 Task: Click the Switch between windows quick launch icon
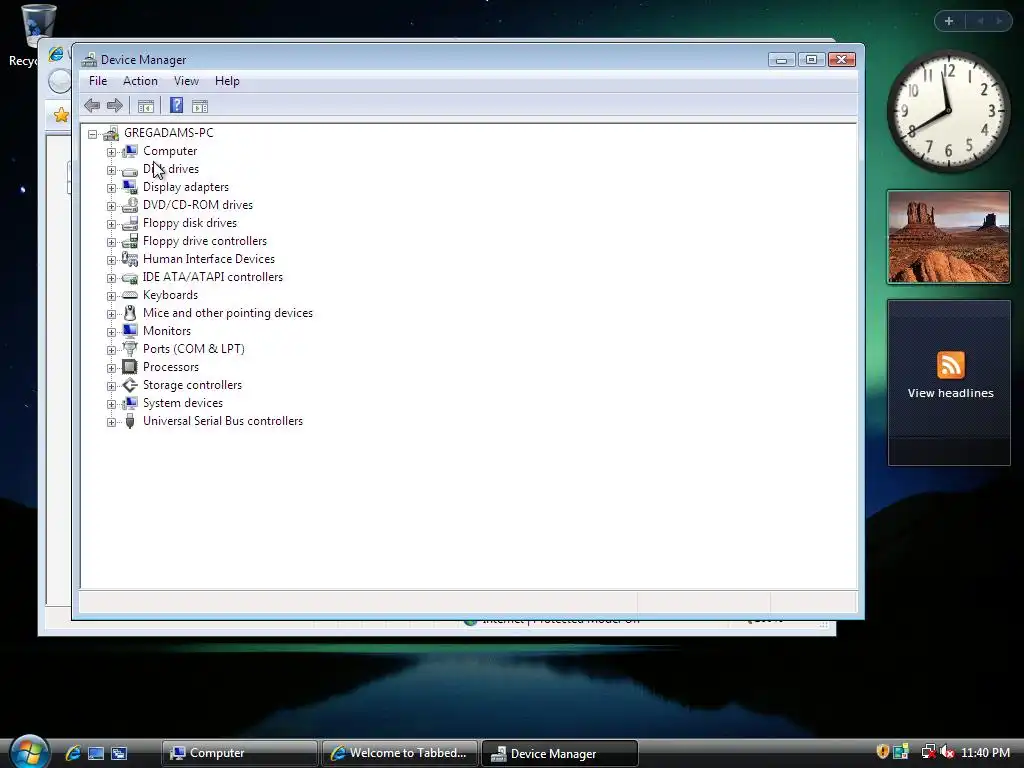(x=119, y=753)
